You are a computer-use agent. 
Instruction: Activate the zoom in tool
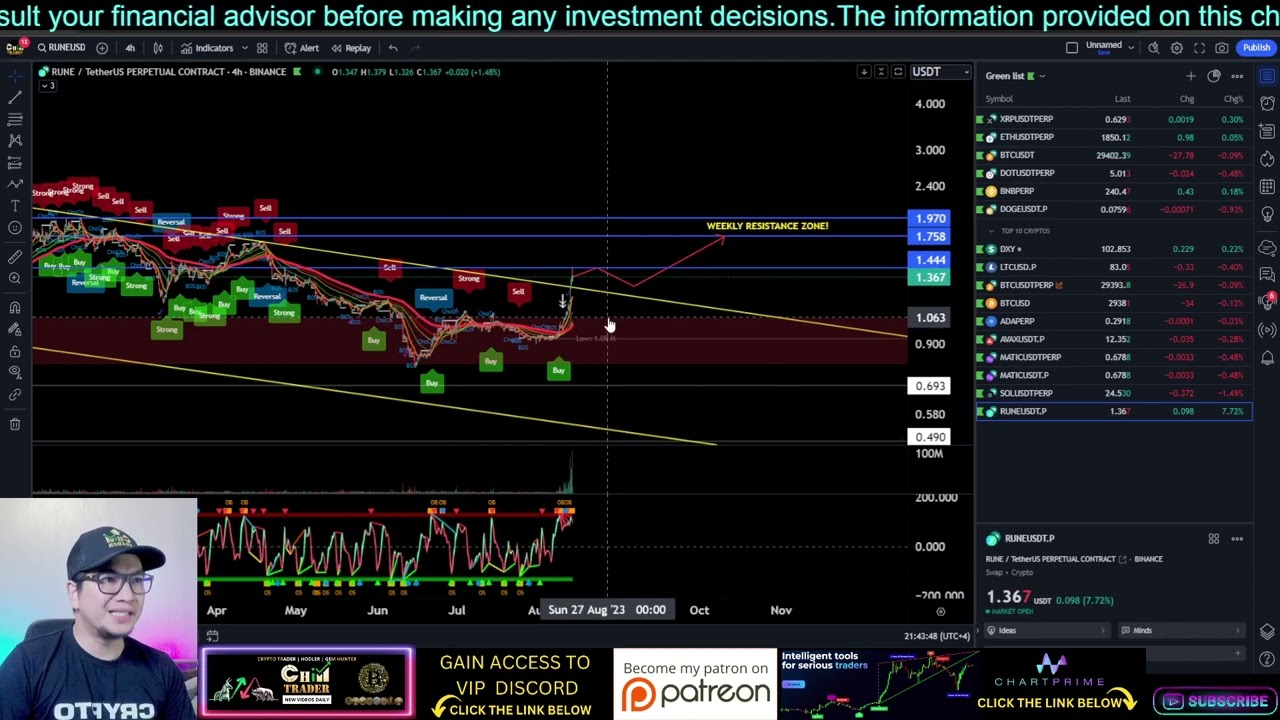pyautogui.click(x=15, y=280)
